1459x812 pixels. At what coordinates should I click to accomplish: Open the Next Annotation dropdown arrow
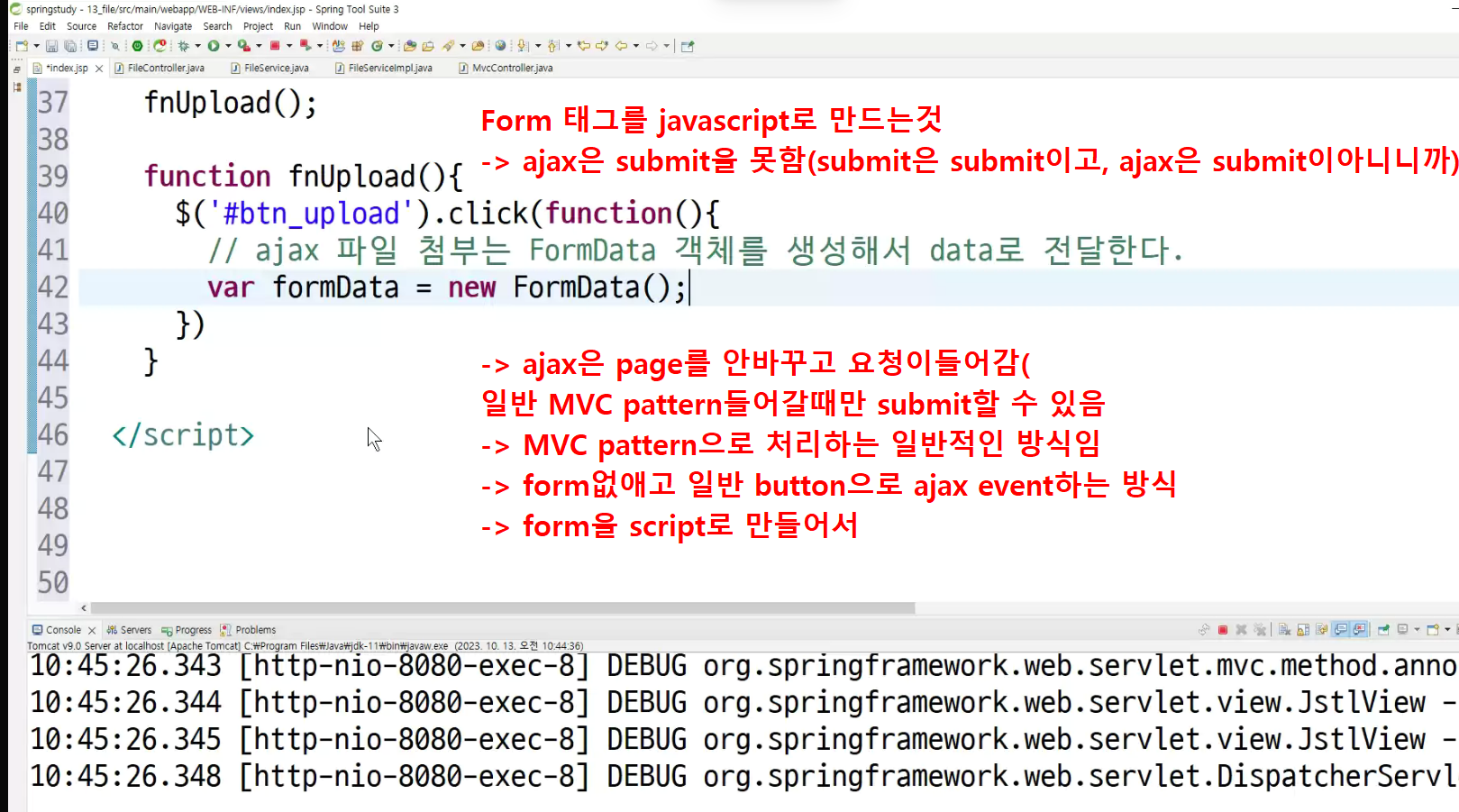click(x=538, y=46)
